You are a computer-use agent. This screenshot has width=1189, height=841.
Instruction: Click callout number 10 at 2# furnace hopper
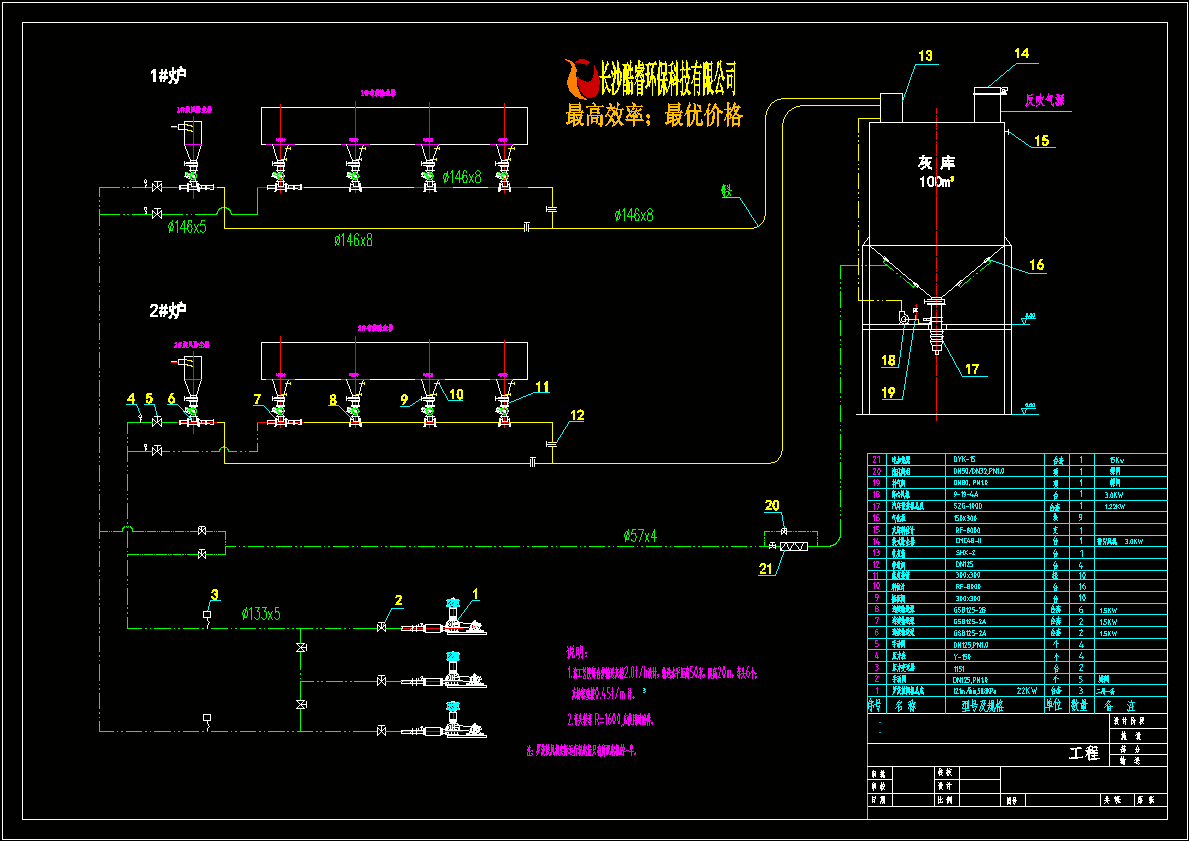tap(456, 394)
